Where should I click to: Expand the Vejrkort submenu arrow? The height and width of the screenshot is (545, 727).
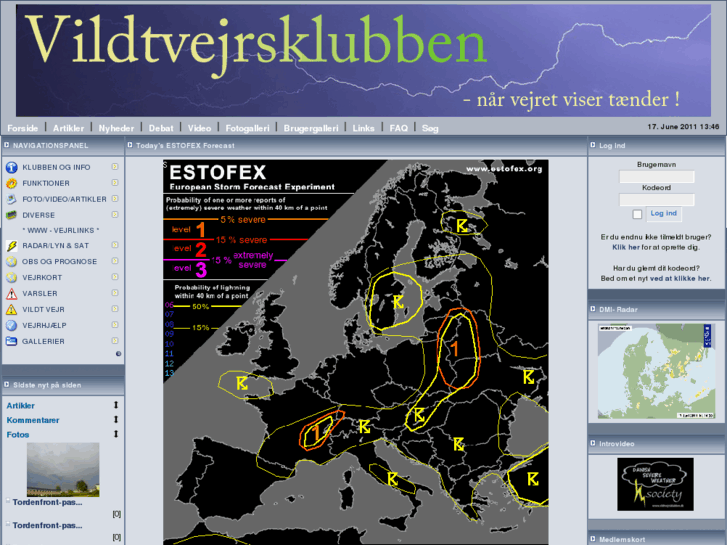(x=115, y=277)
